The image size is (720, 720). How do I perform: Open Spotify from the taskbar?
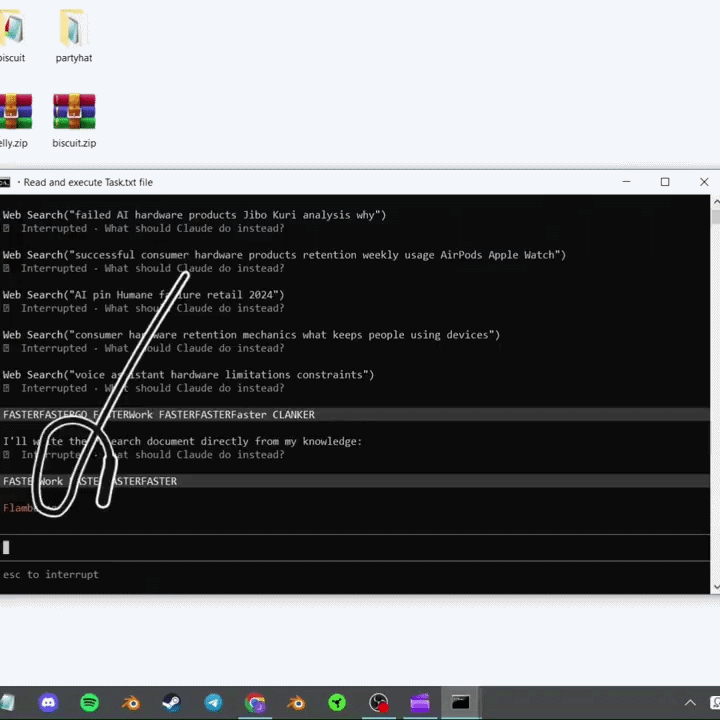tap(90, 703)
